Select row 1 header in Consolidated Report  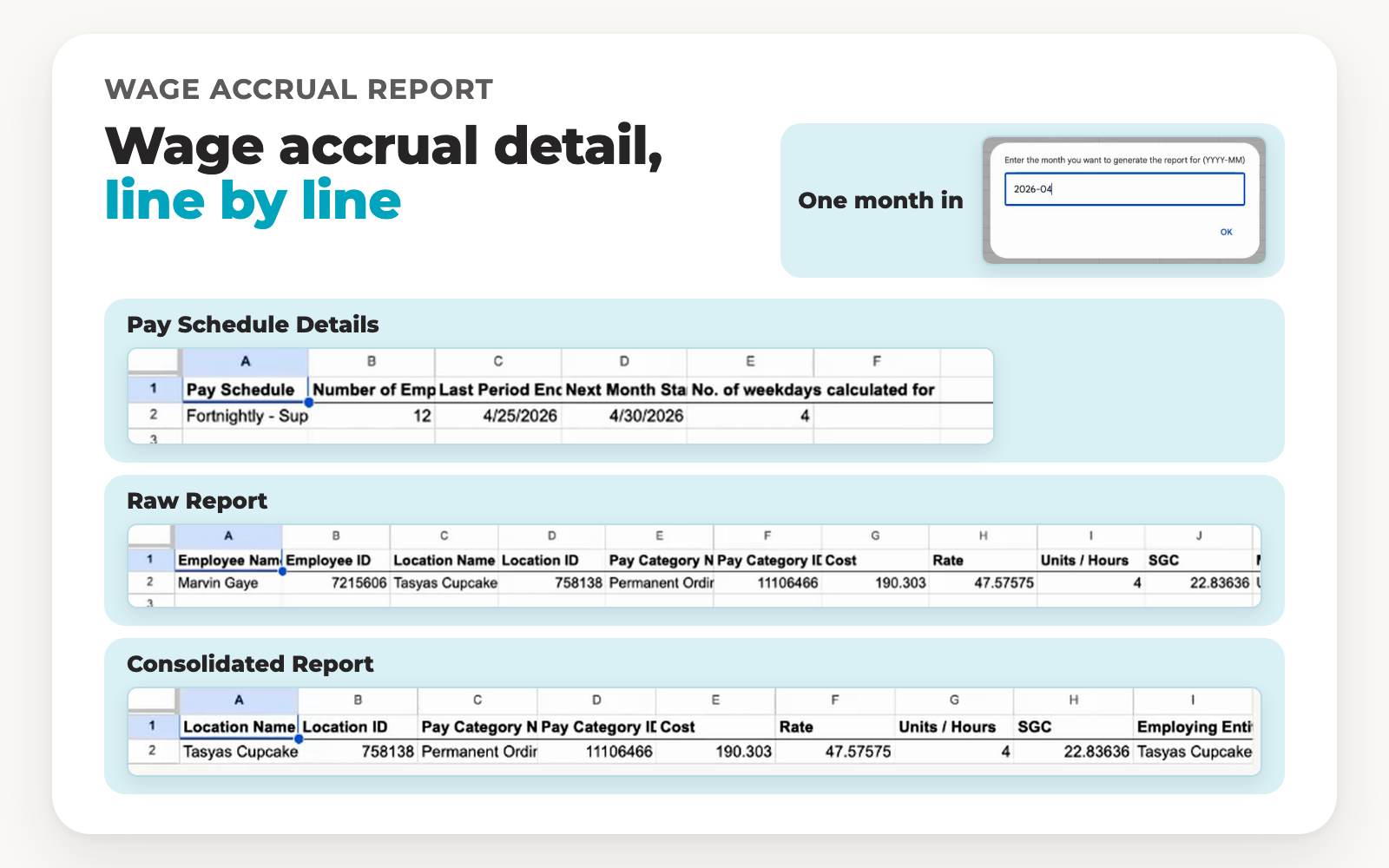pyautogui.click(x=153, y=727)
